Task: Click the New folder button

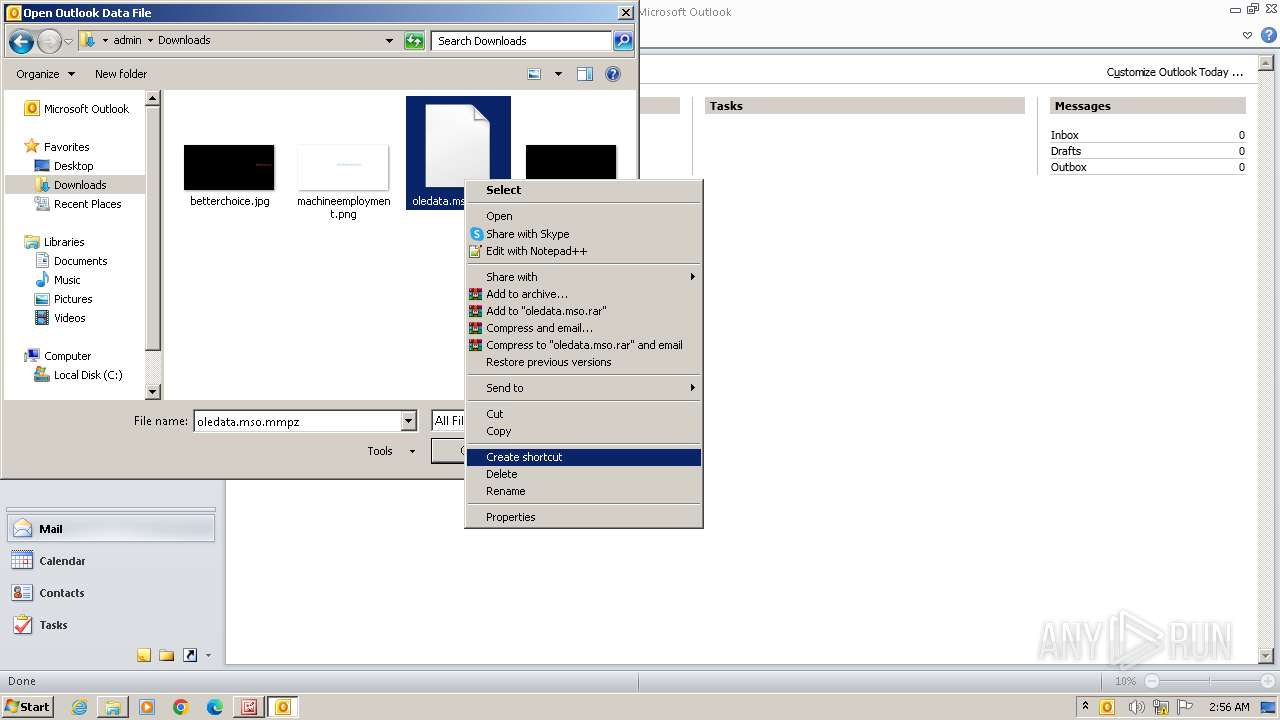Action: pyautogui.click(x=121, y=74)
